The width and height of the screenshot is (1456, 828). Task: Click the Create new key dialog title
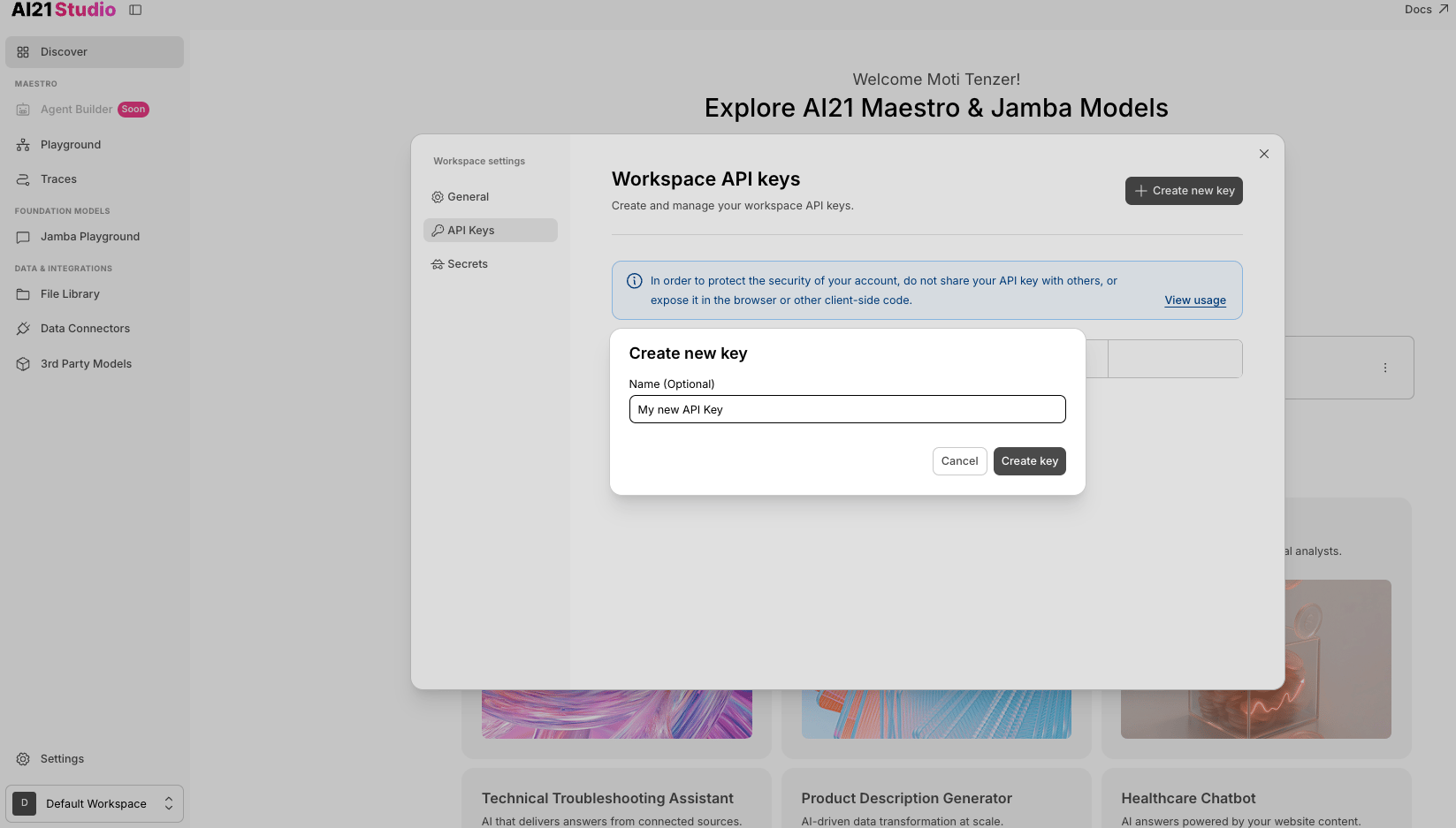tap(688, 353)
